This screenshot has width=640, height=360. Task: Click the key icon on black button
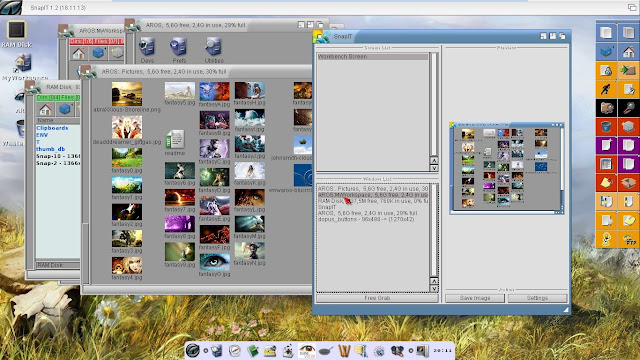[x=629, y=108]
